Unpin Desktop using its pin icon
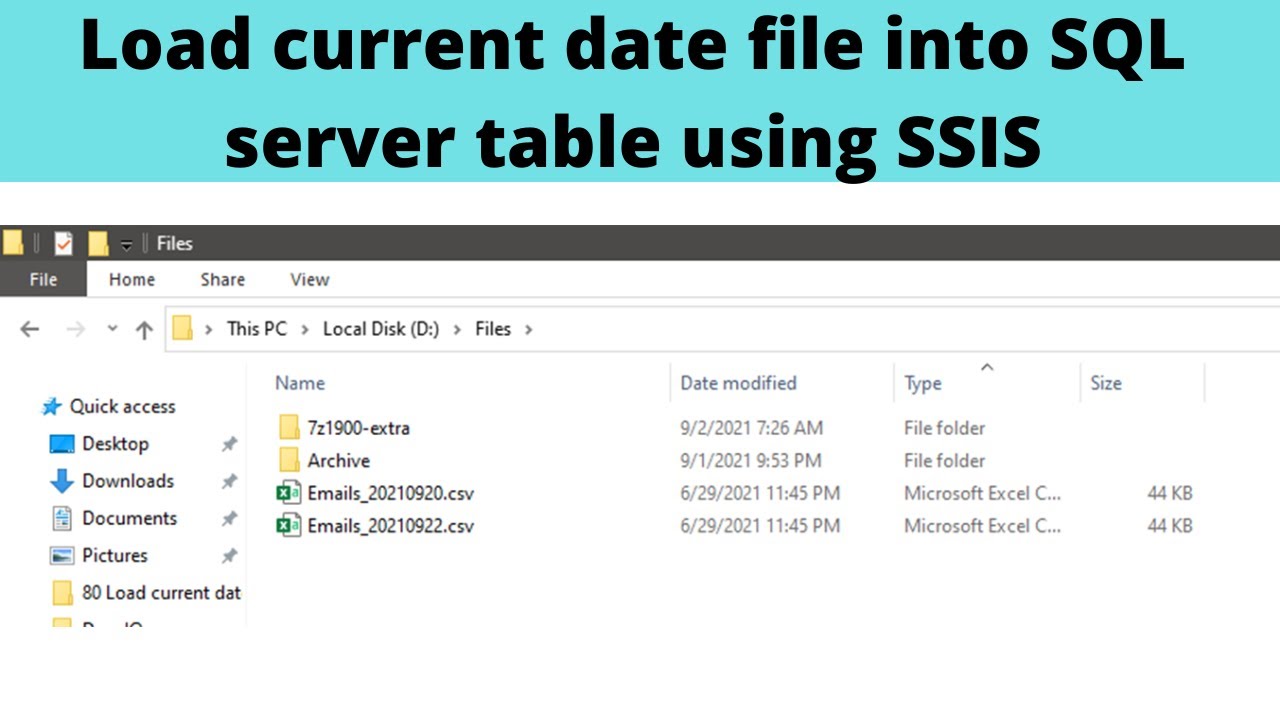This screenshot has height=720, width=1280. (x=229, y=444)
